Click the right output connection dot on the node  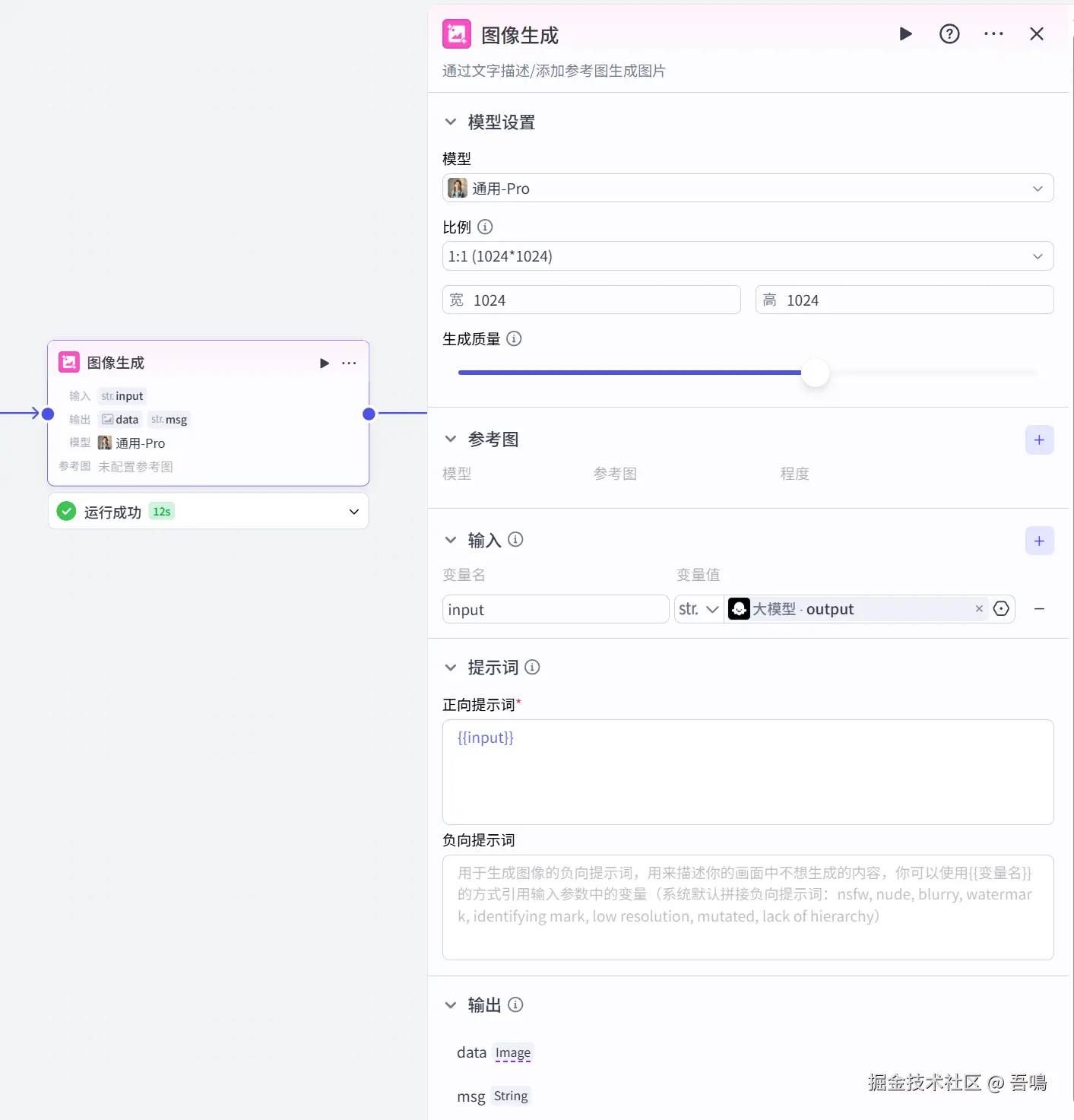[369, 414]
